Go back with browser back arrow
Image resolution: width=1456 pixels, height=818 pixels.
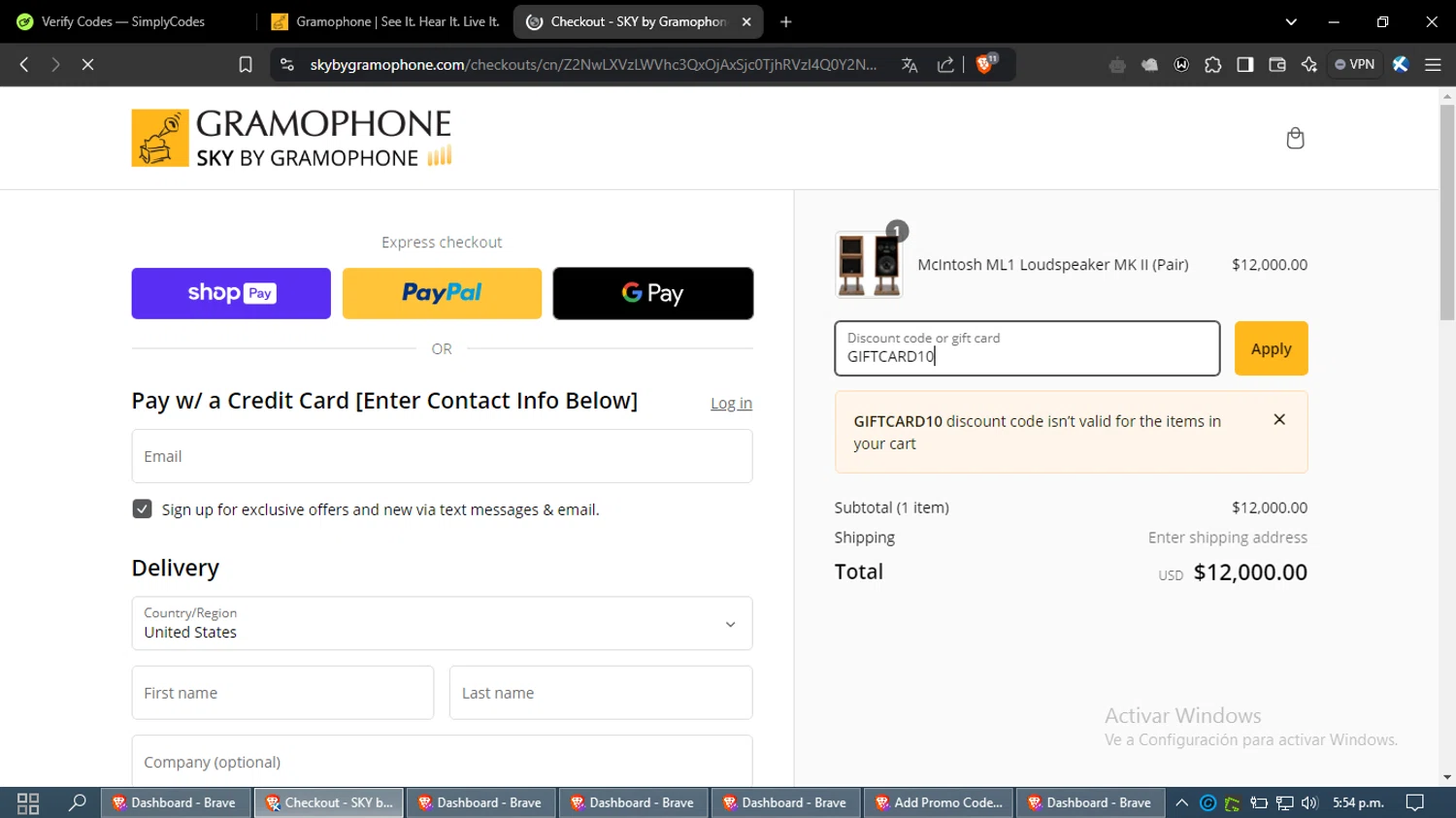pyautogui.click(x=24, y=64)
